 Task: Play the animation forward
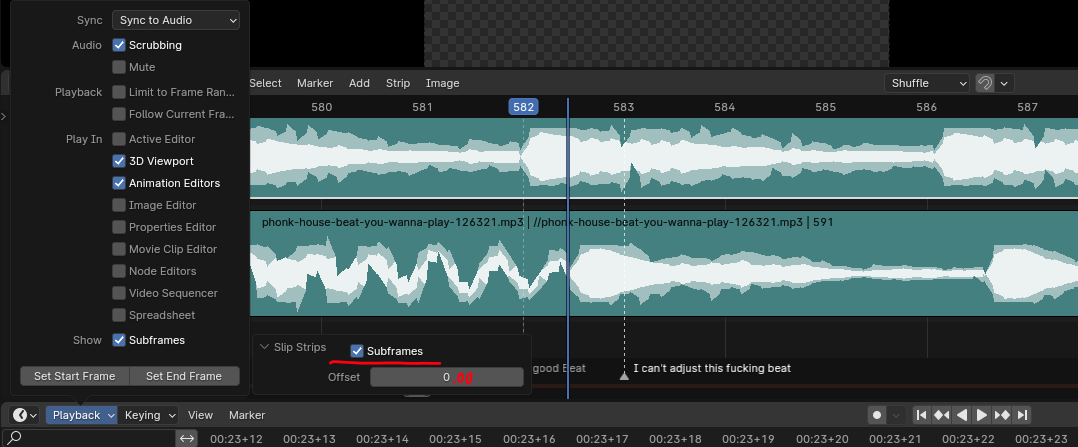click(982, 415)
